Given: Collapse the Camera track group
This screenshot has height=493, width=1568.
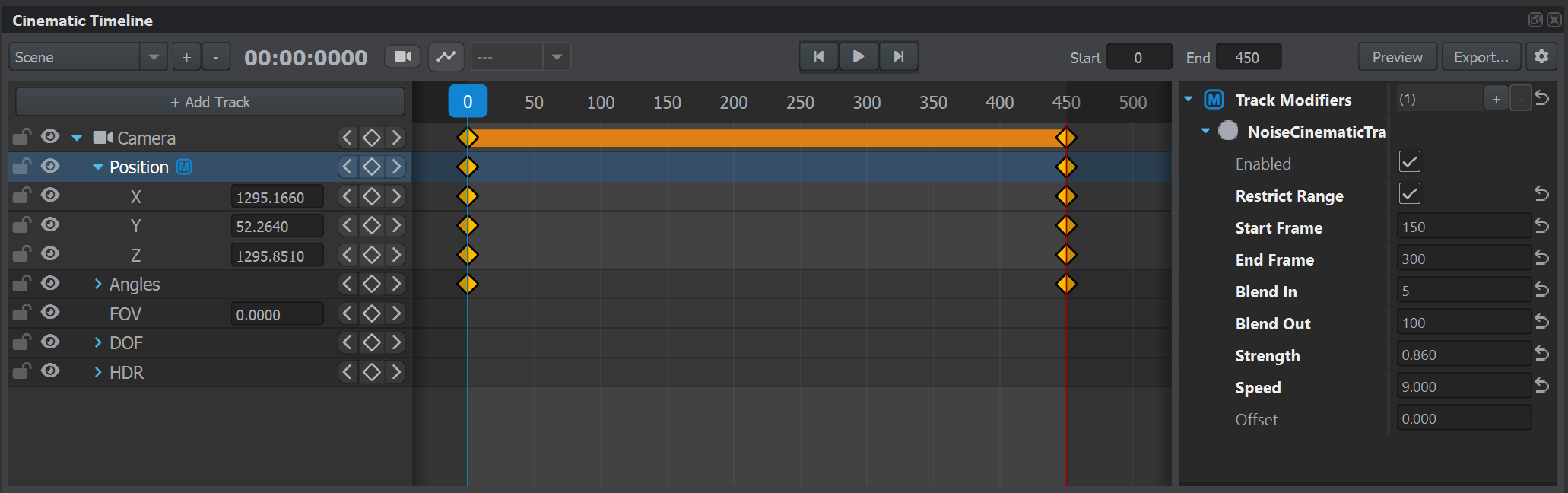Looking at the screenshot, I should pyautogui.click(x=77, y=138).
